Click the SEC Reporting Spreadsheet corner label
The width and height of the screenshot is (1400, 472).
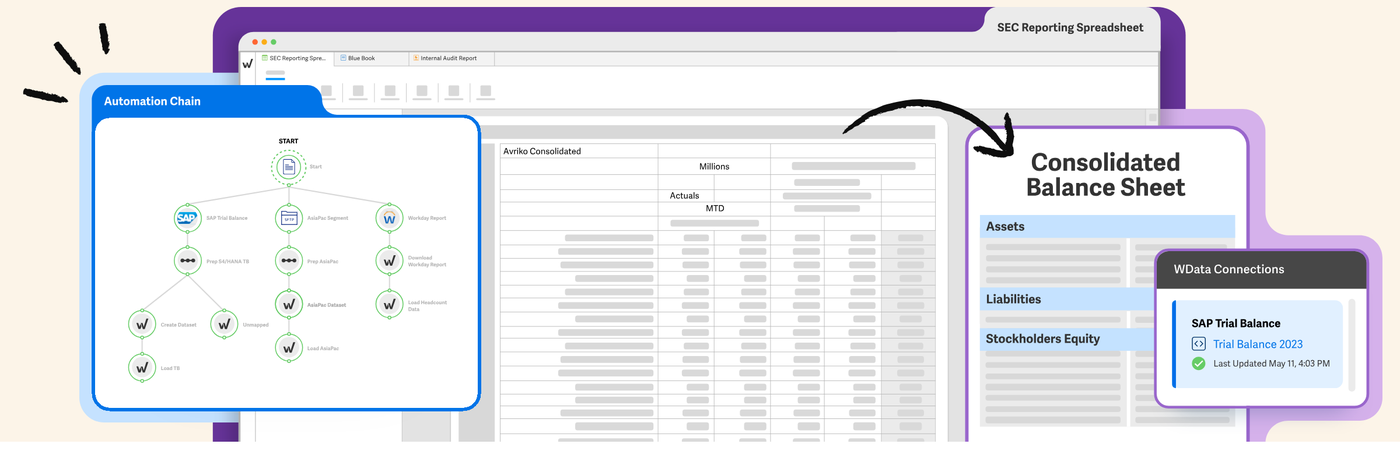click(x=1070, y=28)
